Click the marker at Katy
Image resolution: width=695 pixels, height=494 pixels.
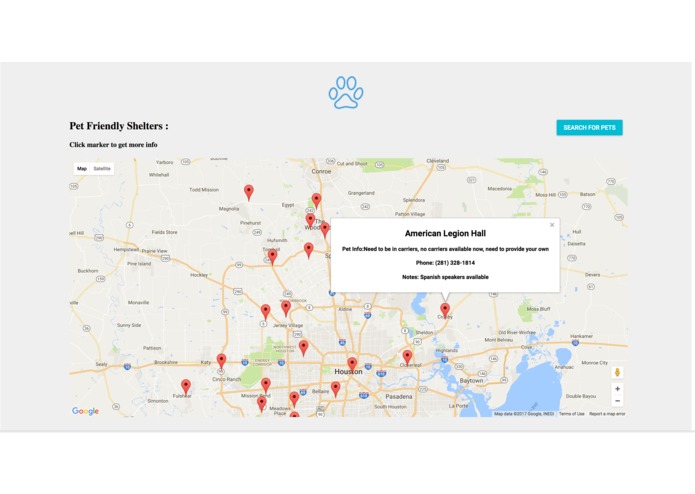point(221,362)
